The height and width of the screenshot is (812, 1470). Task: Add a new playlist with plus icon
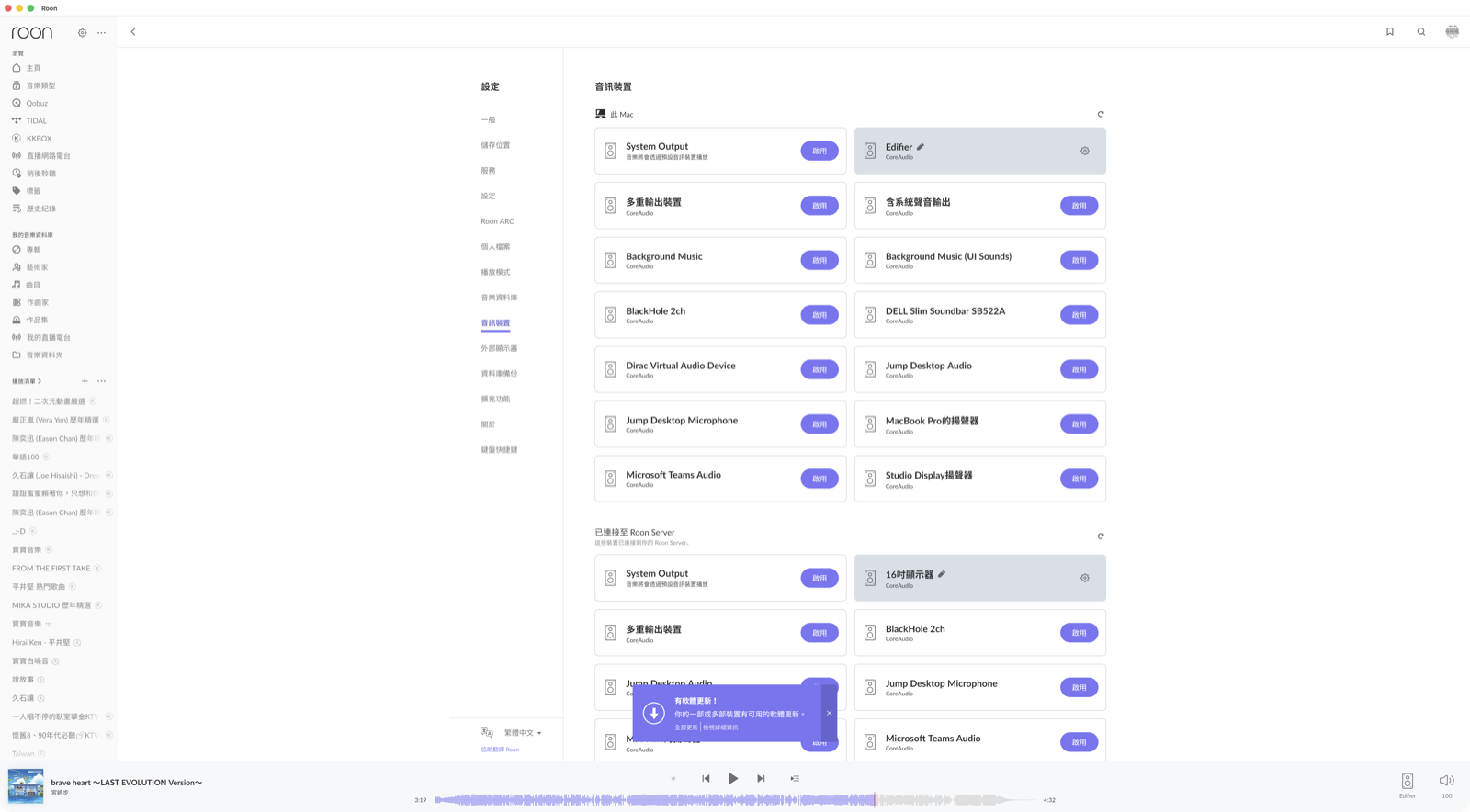tap(85, 381)
